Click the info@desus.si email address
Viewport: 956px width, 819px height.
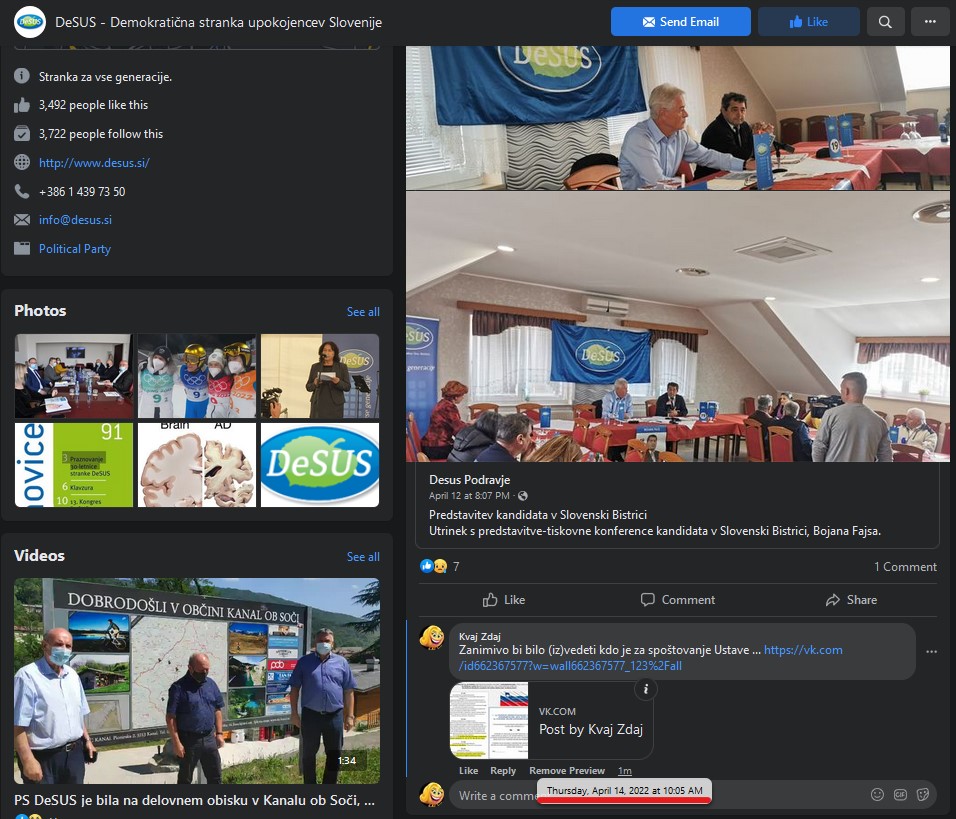click(75, 220)
